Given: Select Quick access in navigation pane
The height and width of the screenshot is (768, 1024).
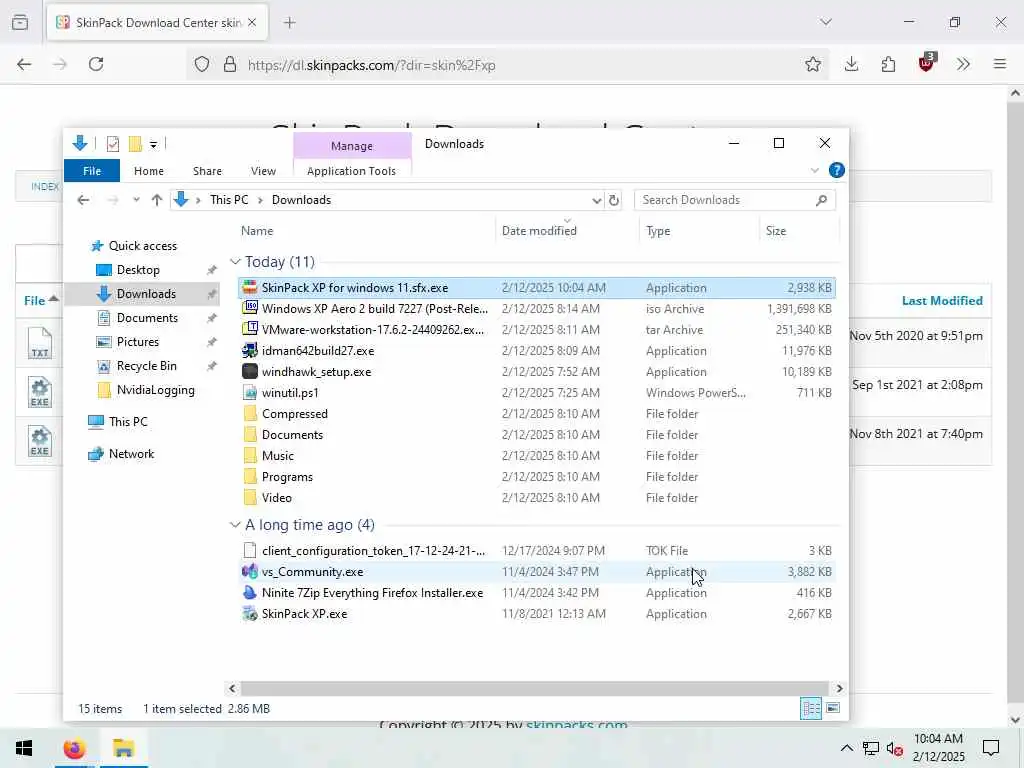Looking at the screenshot, I should click(142, 246).
